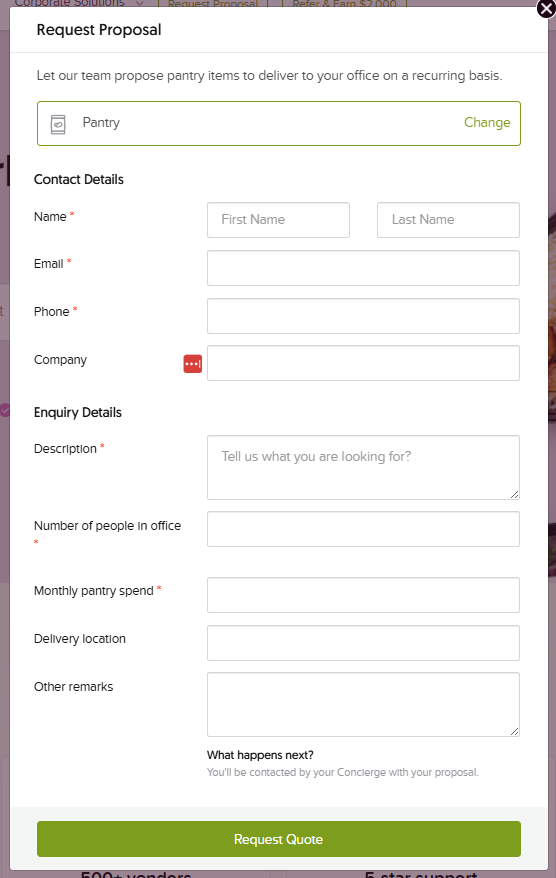Open Request Proposal in background nav
This screenshot has width=556, height=878.
coord(213,4)
